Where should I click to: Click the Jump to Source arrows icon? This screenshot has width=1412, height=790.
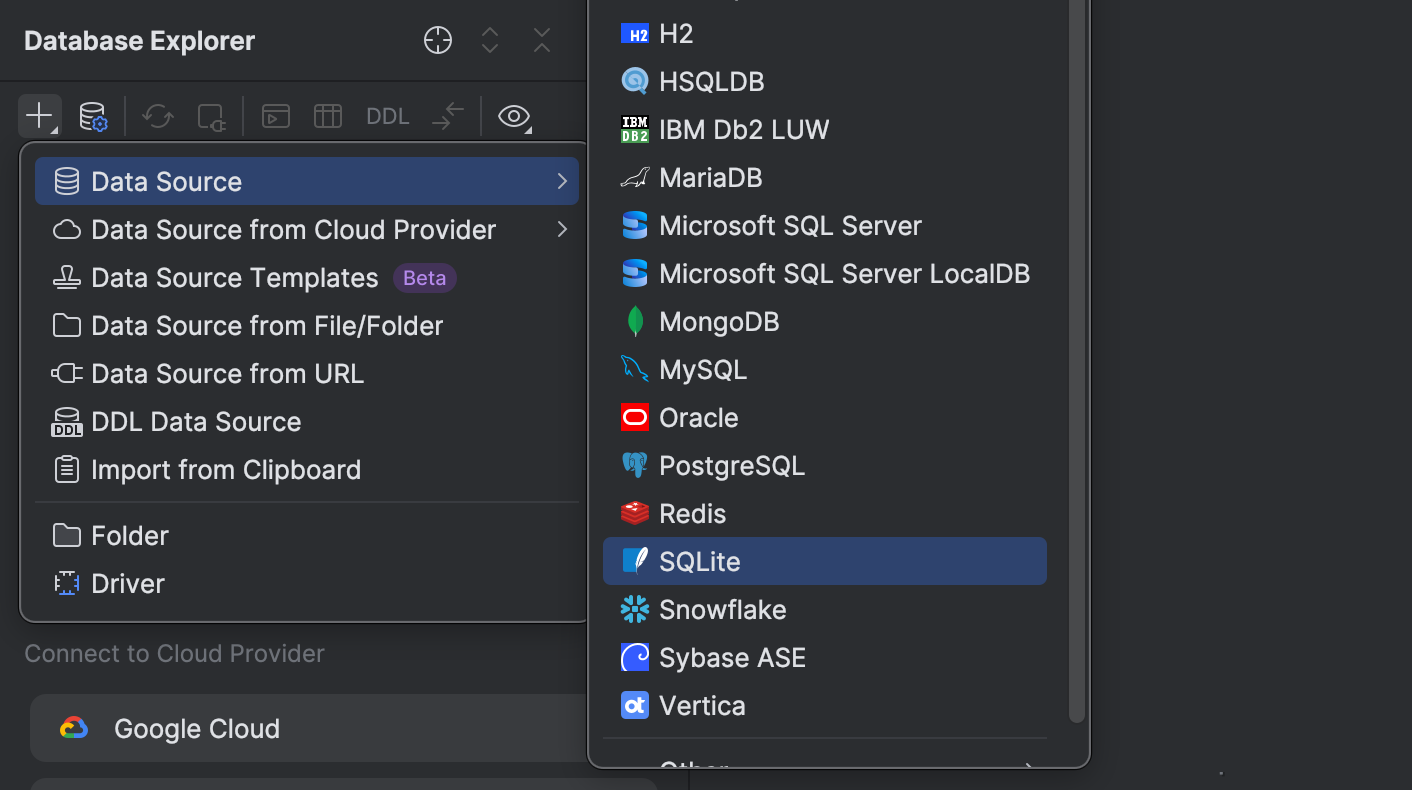(x=448, y=116)
